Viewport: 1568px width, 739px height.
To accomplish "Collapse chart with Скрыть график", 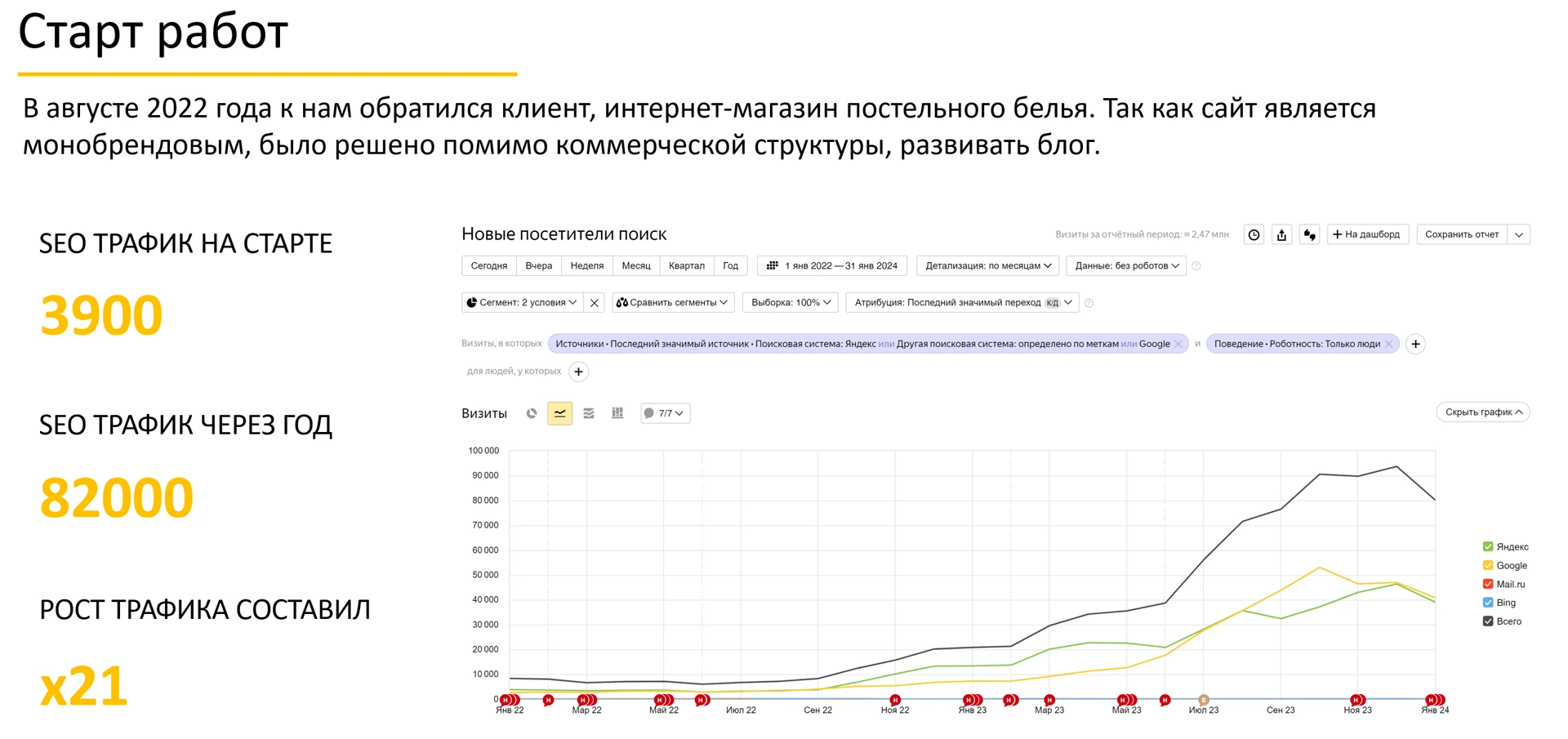I will tap(1483, 412).
